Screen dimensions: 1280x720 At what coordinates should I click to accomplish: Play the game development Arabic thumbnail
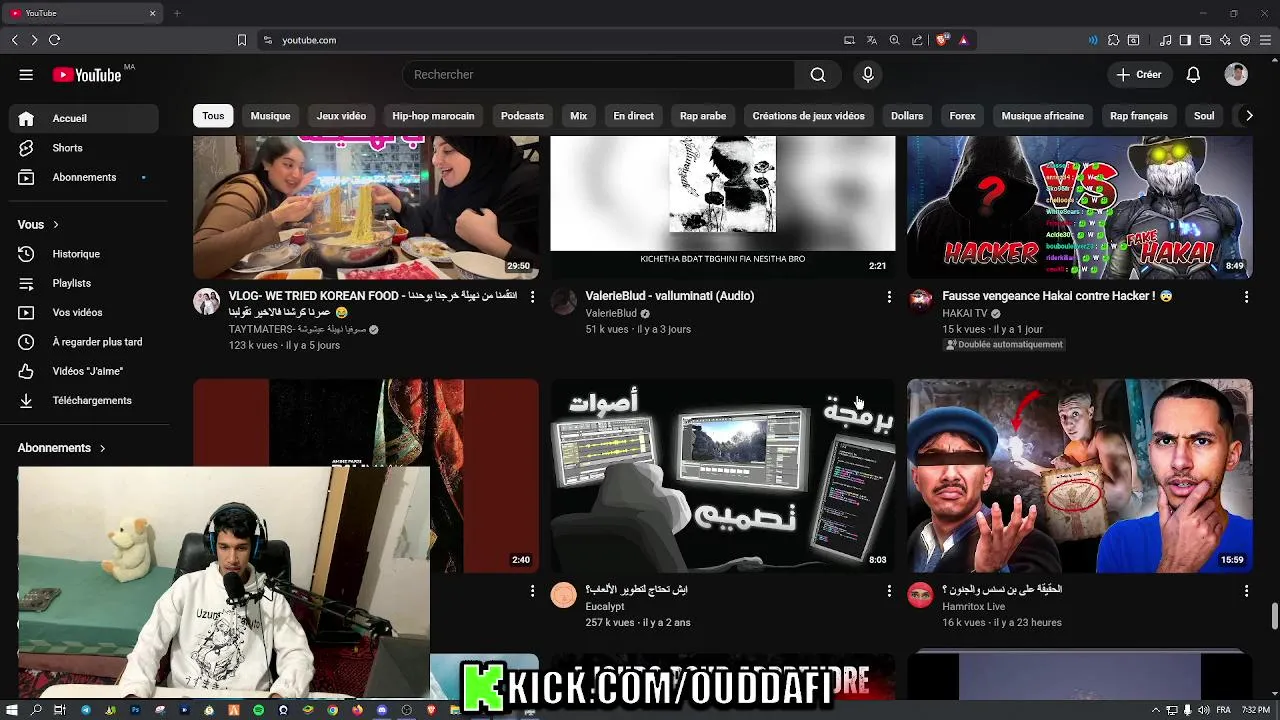tap(723, 476)
